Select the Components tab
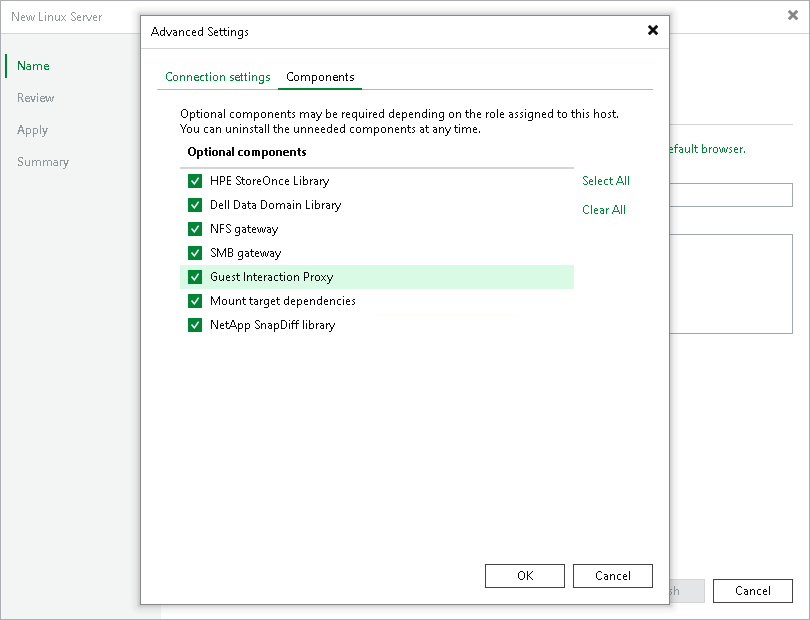 point(320,76)
